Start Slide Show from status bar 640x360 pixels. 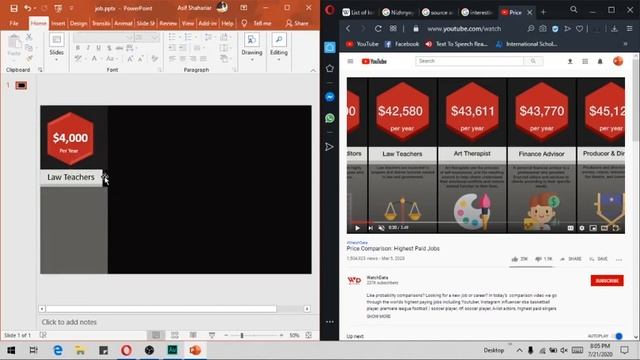212,335
